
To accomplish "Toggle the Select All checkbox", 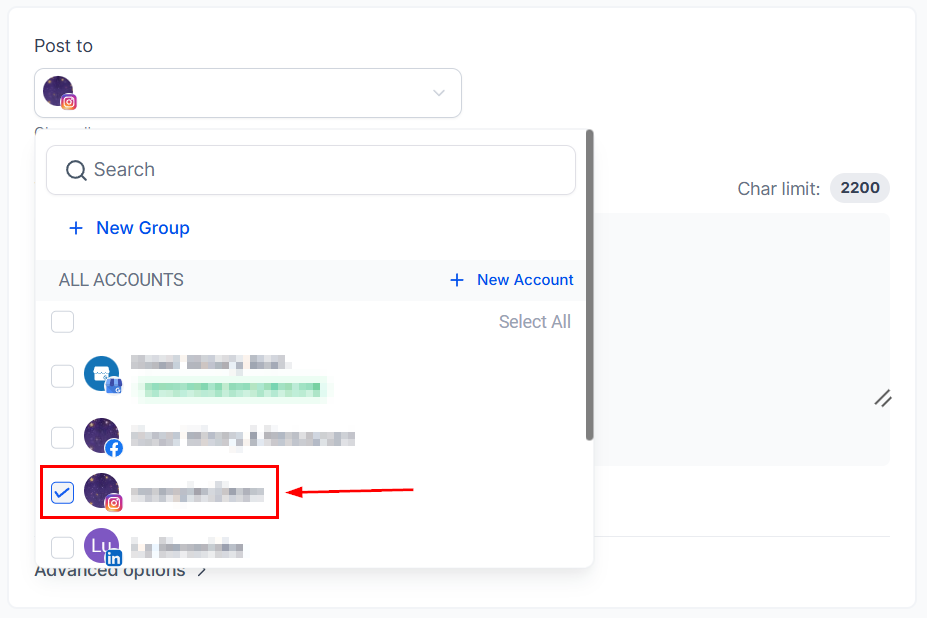I will pyautogui.click(x=62, y=322).
